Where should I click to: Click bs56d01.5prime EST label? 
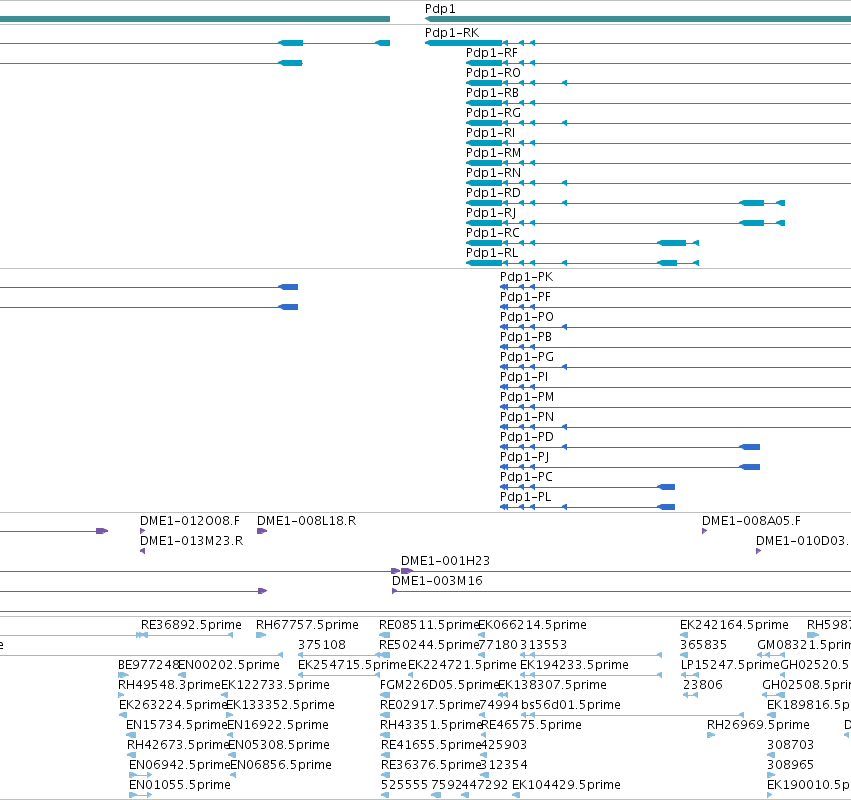(x=571, y=704)
